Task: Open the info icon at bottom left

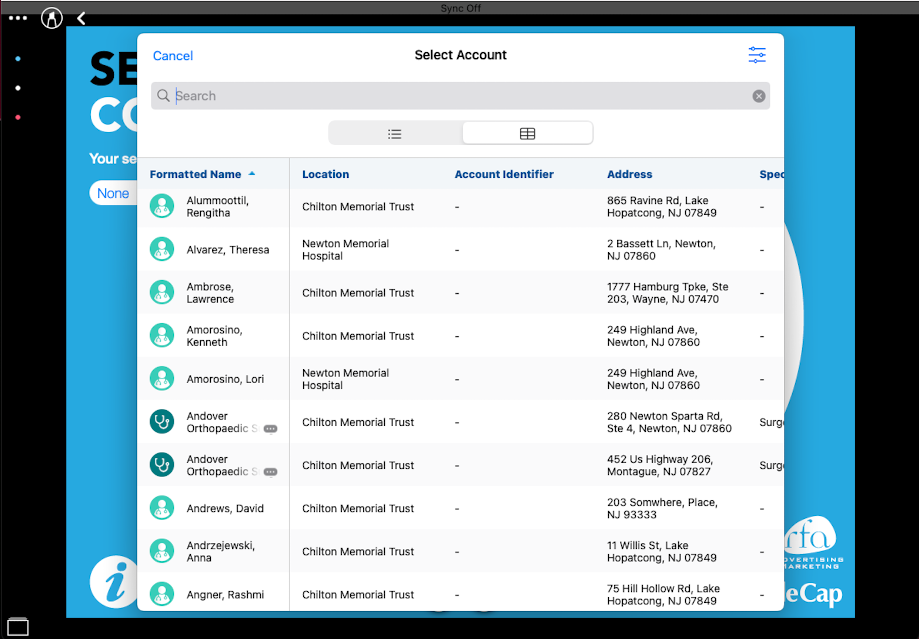Action: [110, 582]
